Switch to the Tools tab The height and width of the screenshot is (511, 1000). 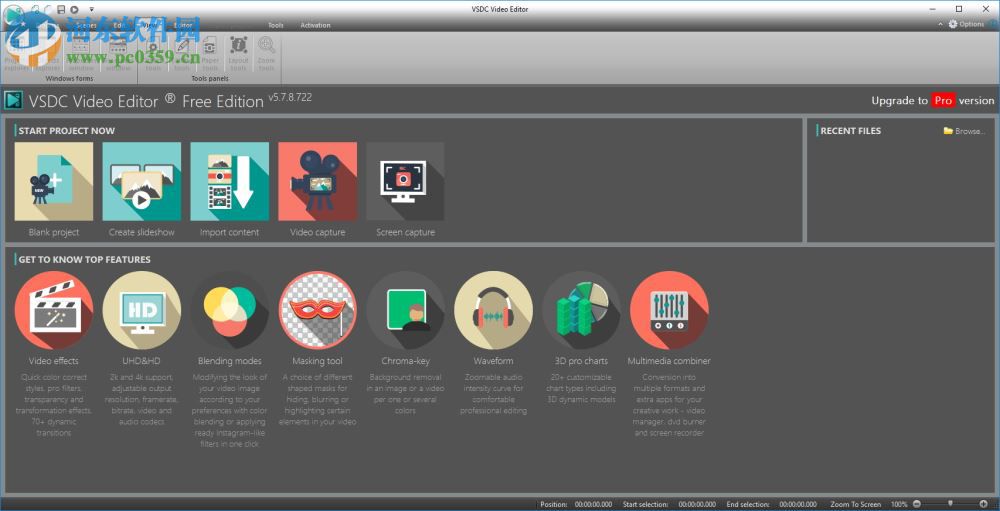coord(276,25)
